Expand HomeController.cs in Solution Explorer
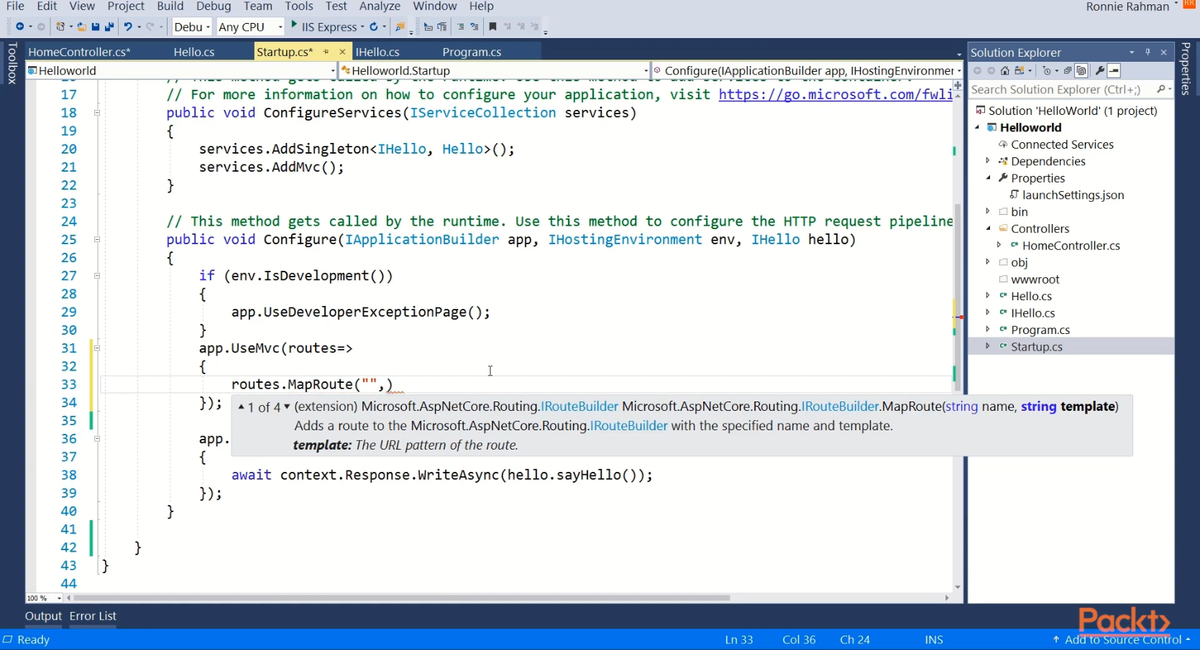The width and height of the screenshot is (1200, 650). click(x=999, y=245)
